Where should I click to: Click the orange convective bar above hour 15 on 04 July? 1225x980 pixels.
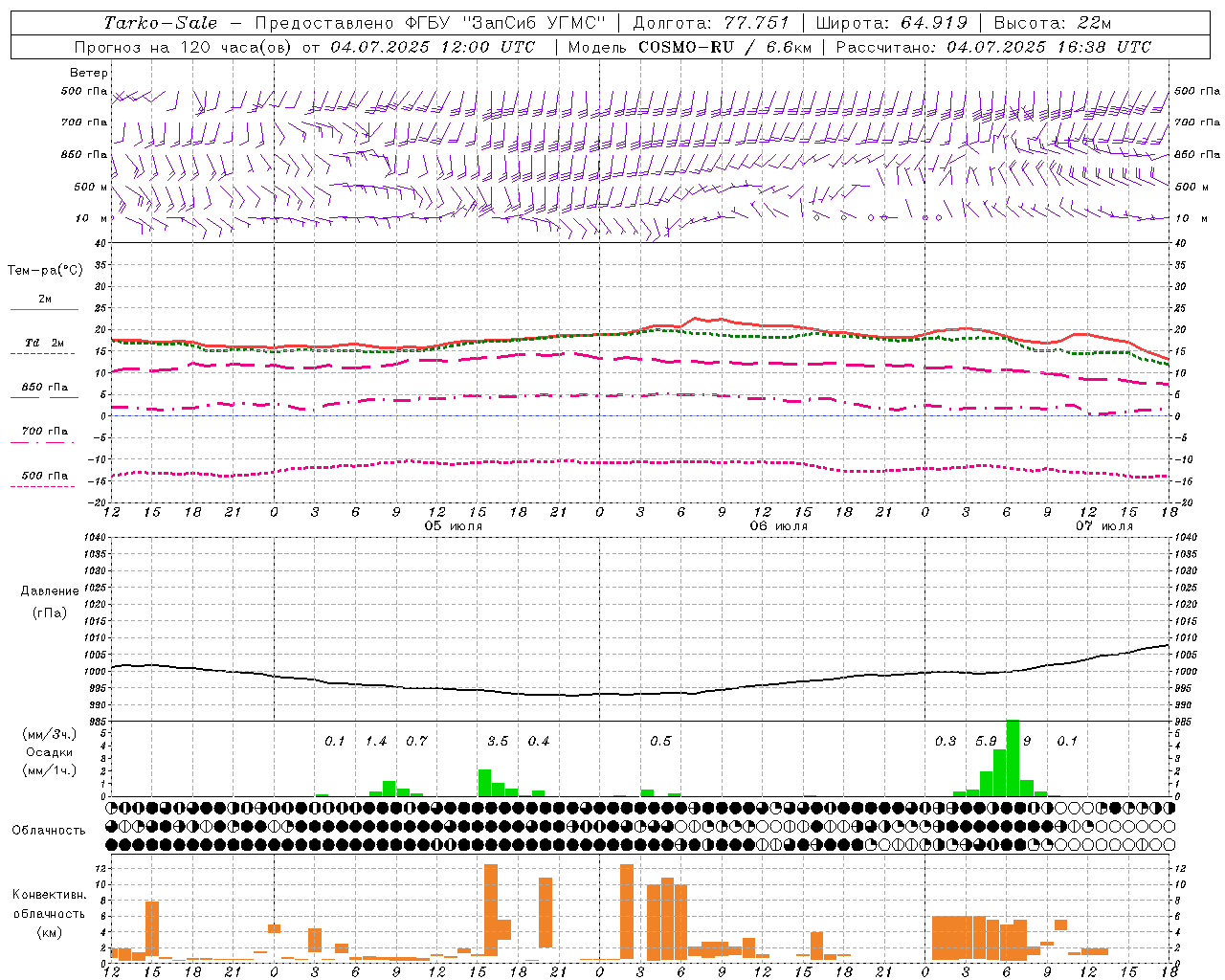pos(151,930)
